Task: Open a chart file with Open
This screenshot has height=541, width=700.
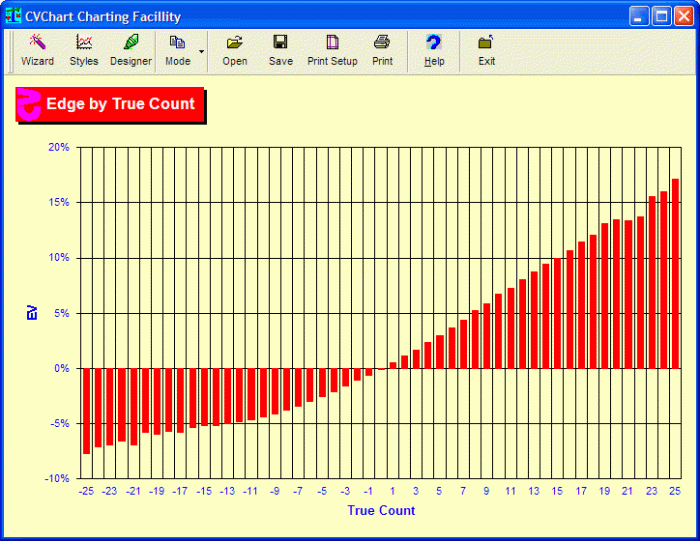Action: 235,49
